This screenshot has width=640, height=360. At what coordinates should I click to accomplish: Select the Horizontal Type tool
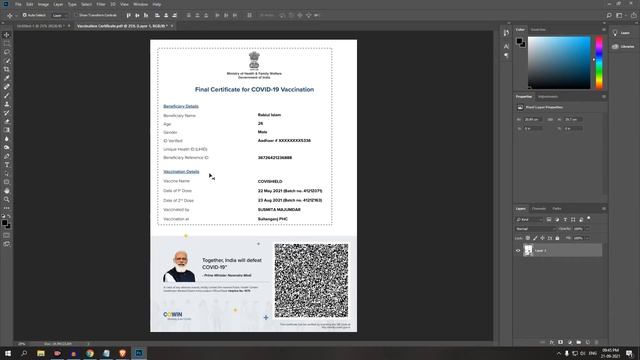pyautogui.click(x=7, y=164)
